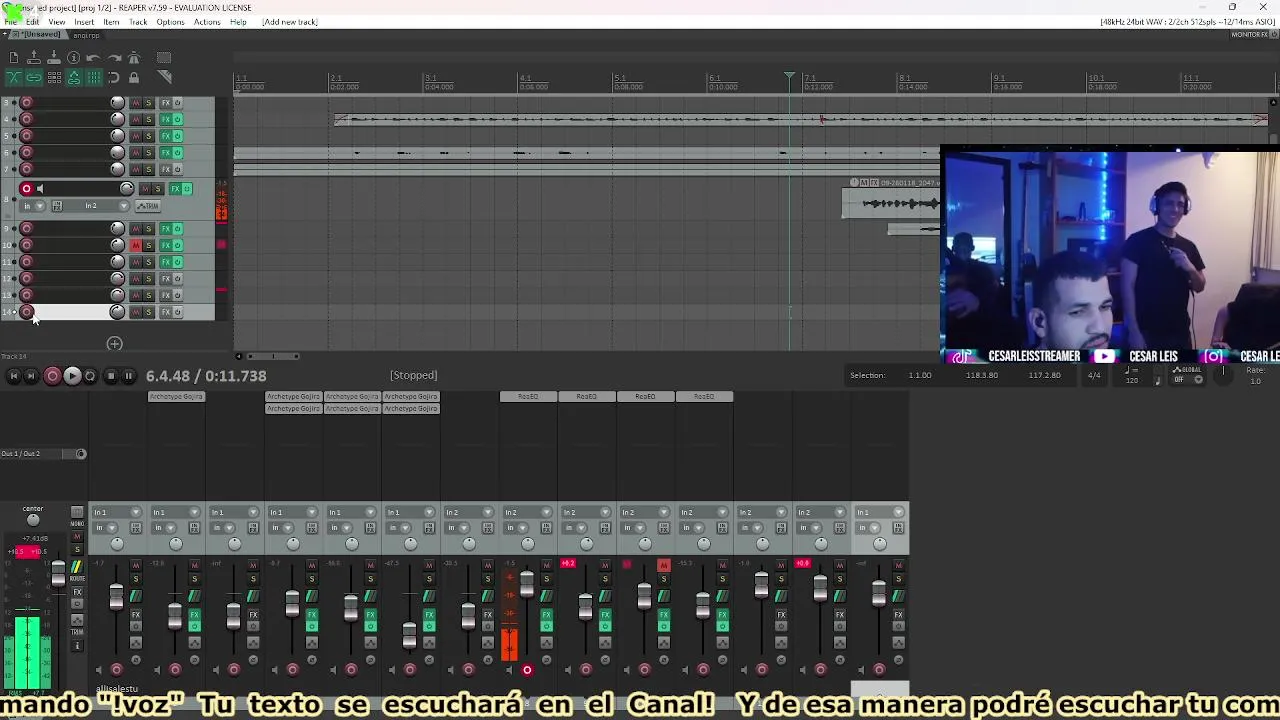
Task: Click the Open Project toolbar icon
Action: coord(34,58)
